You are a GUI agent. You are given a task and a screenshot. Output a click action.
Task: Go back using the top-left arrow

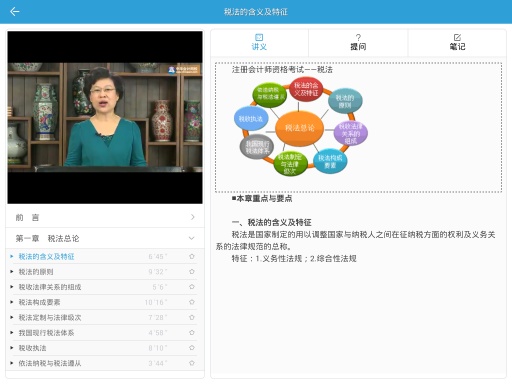15,12
